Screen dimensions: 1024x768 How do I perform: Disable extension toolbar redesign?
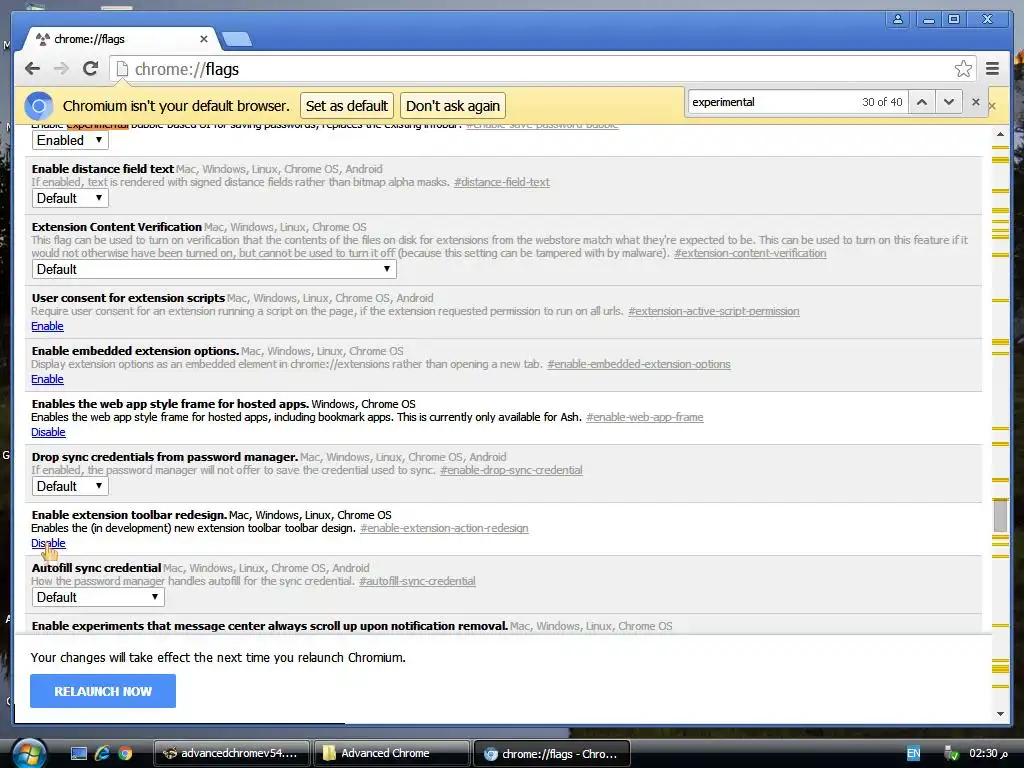coord(48,543)
